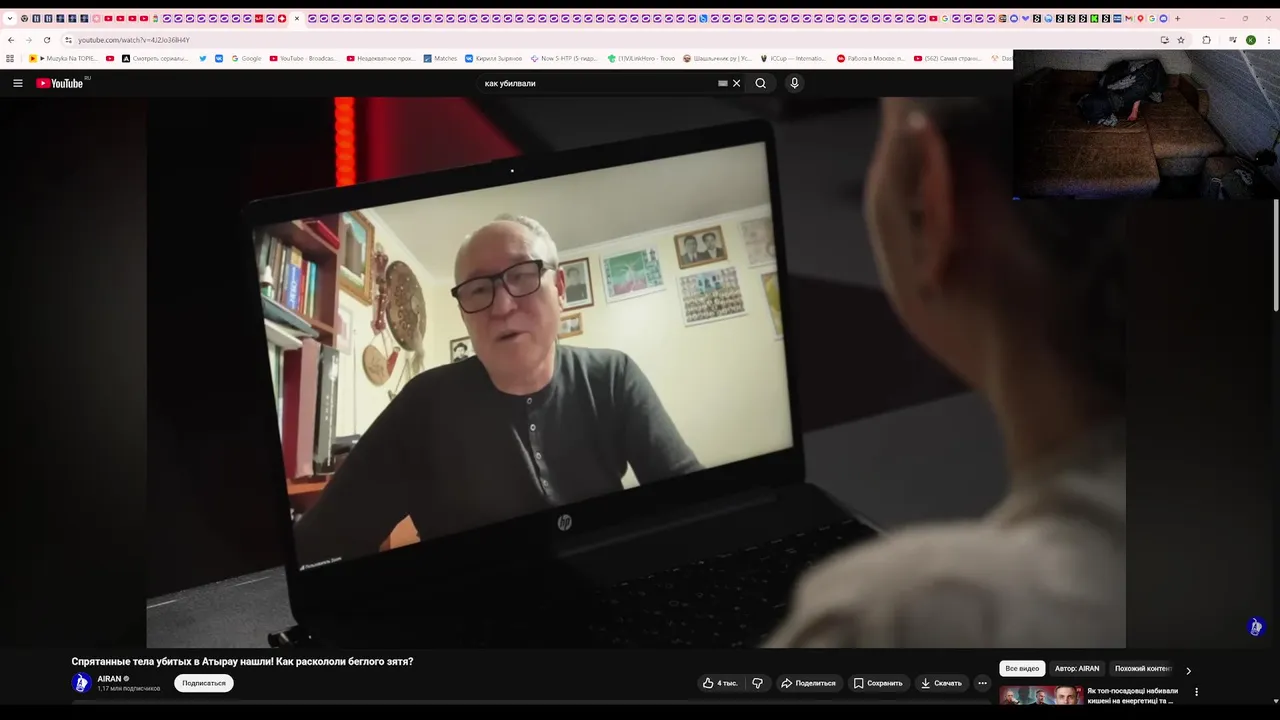The image size is (1280, 720).
Task: Open the '(1)VLinkHero - Trovo' bookmark
Action: [x=641, y=59]
